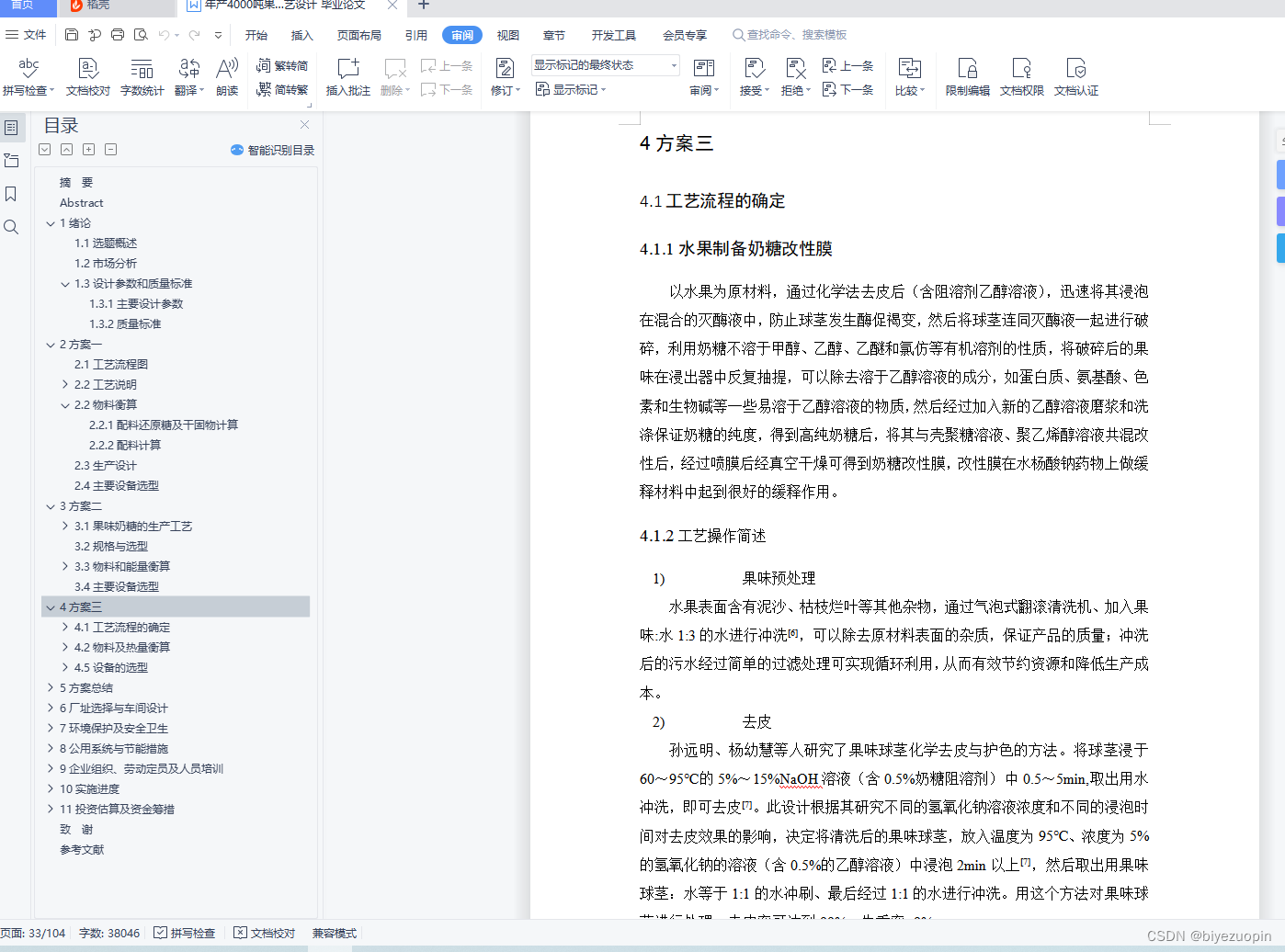Open the search sidebar icon
The image size is (1285, 952).
(11, 227)
